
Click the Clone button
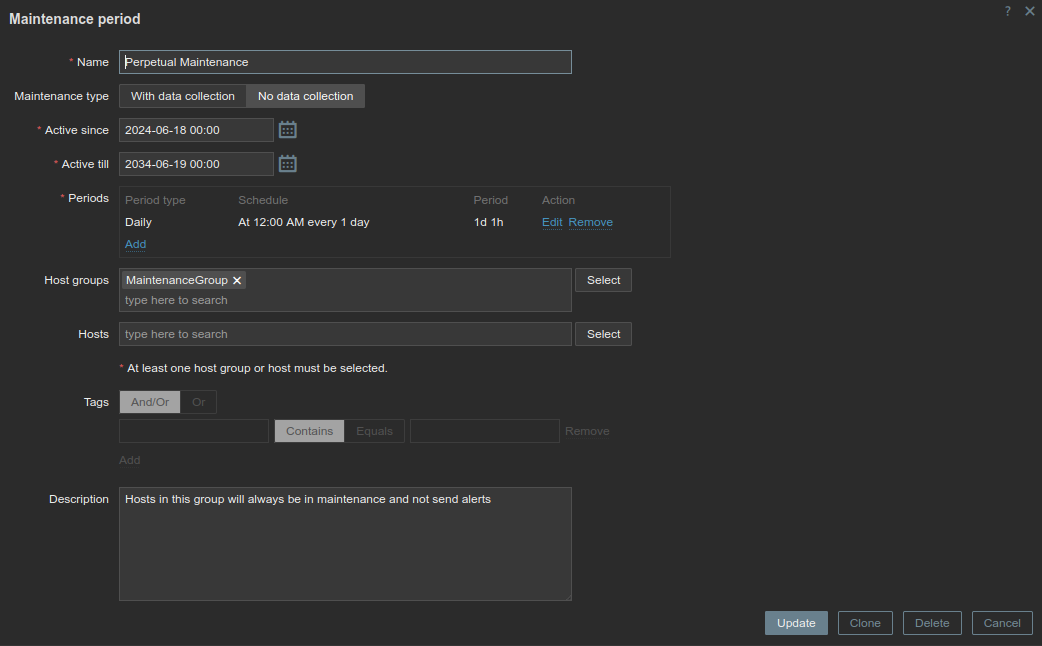pyautogui.click(x=865, y=623)
